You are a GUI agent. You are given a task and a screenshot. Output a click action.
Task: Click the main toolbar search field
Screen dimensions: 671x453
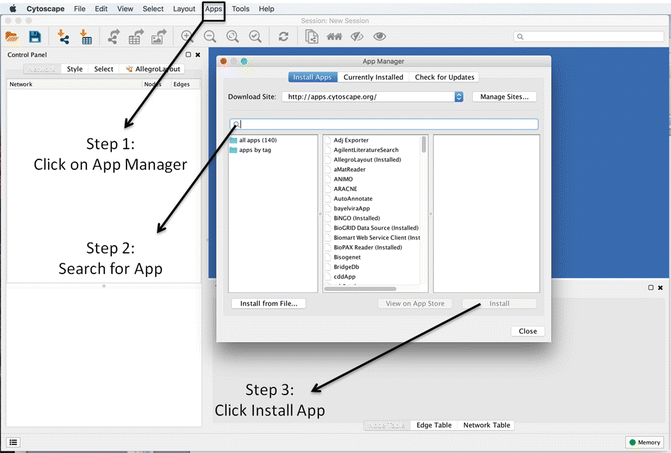[588, 37]
